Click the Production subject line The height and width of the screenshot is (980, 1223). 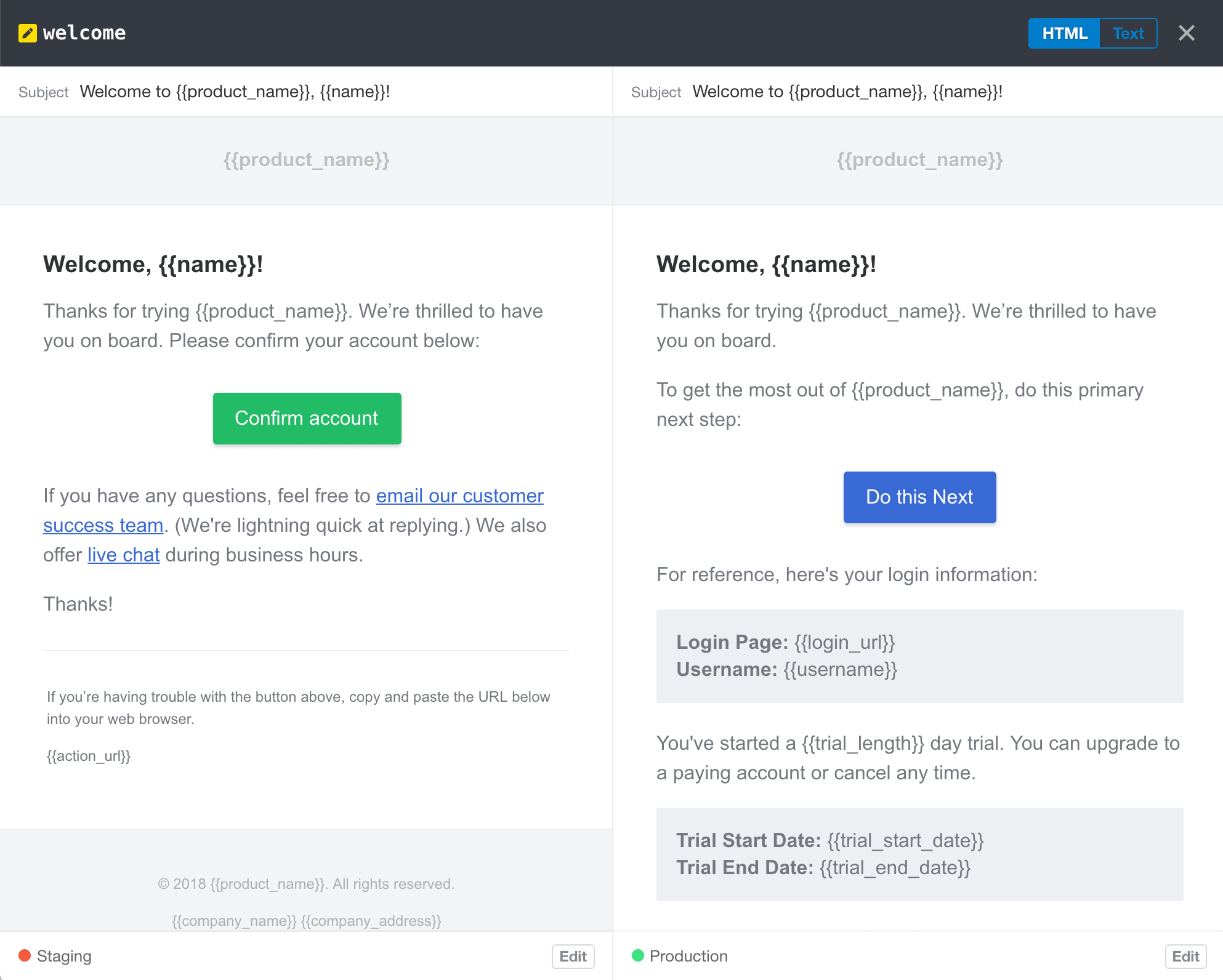(848, 91)
